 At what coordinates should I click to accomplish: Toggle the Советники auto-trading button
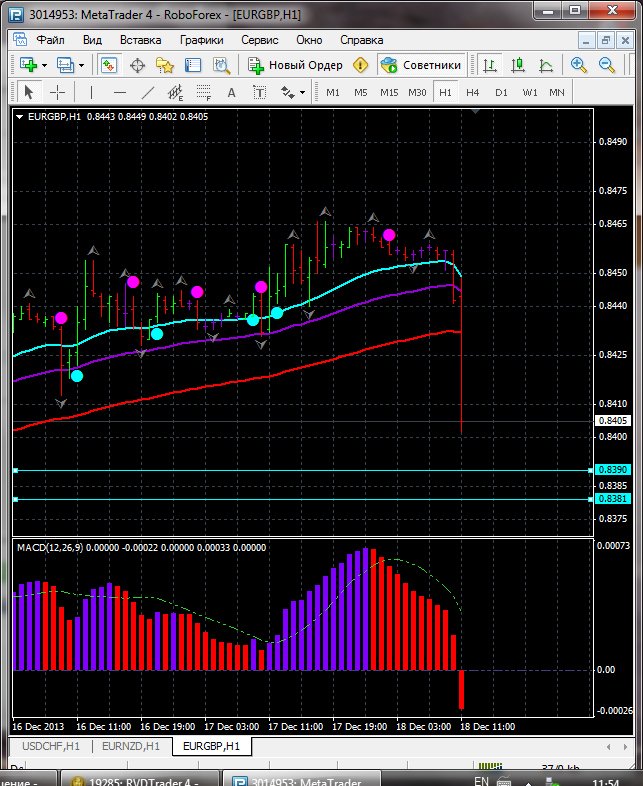[421, 65]
